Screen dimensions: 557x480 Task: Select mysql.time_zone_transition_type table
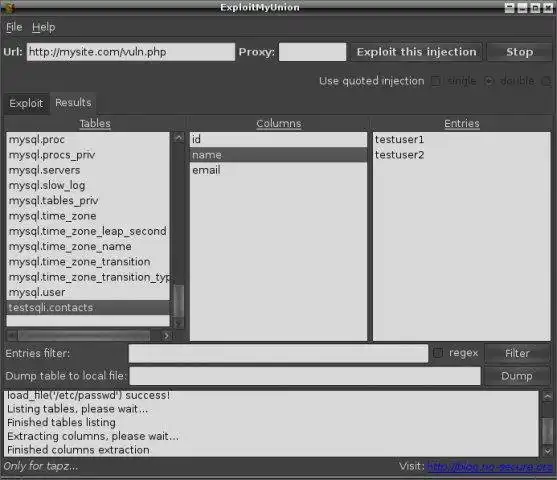88,277
